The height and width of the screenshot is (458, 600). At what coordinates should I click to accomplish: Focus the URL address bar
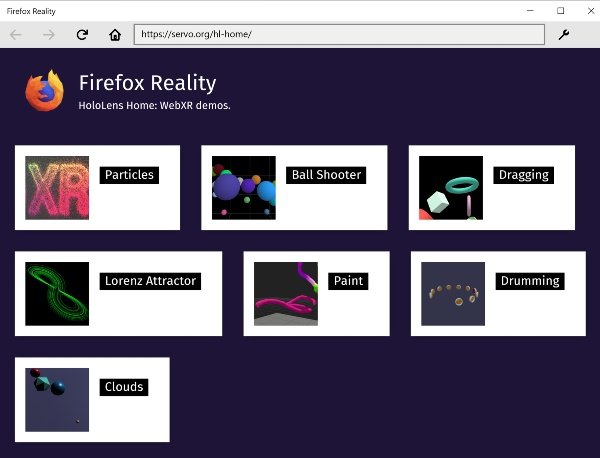339,34
